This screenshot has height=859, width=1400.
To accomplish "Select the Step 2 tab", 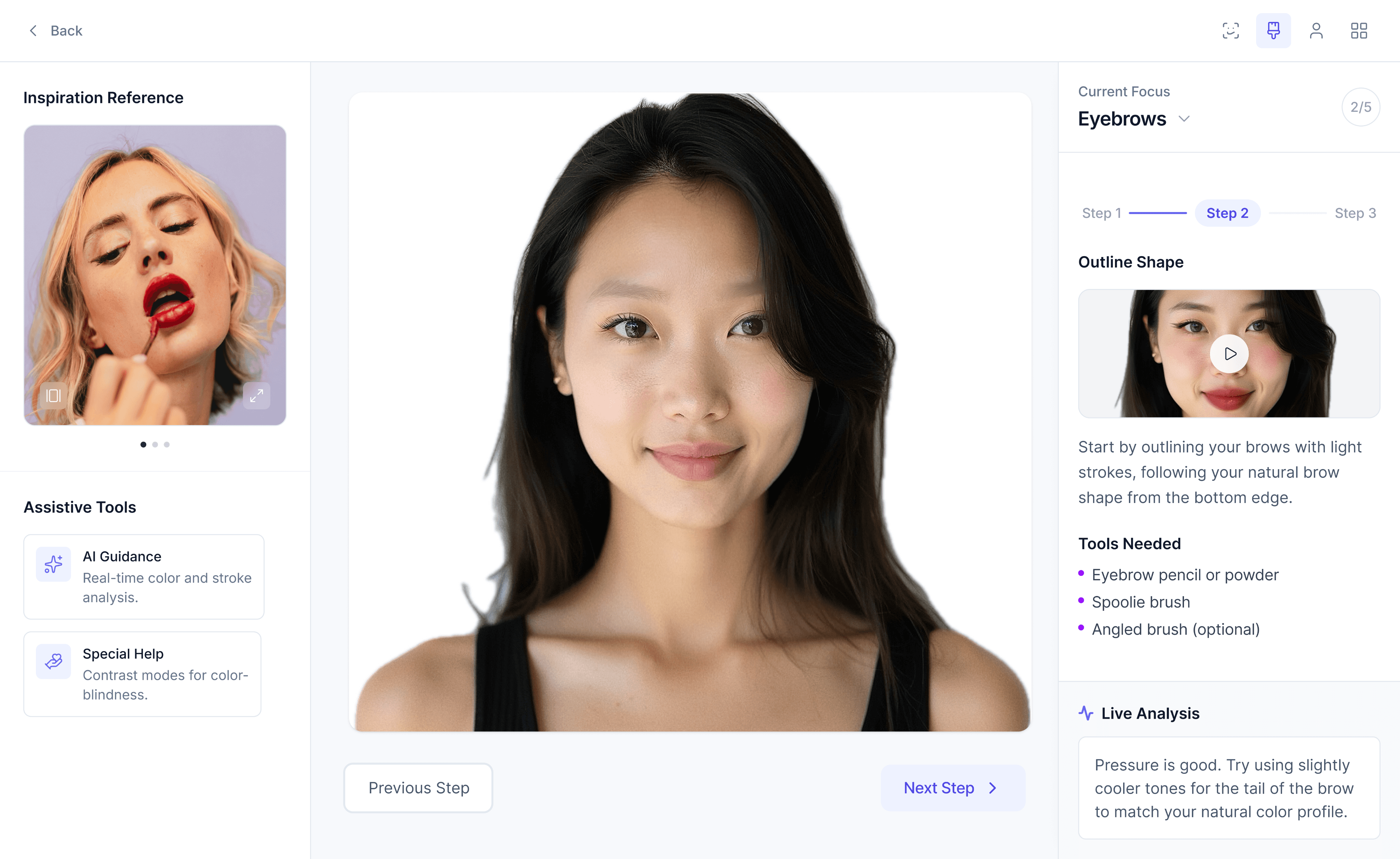I will point(1227,213).
